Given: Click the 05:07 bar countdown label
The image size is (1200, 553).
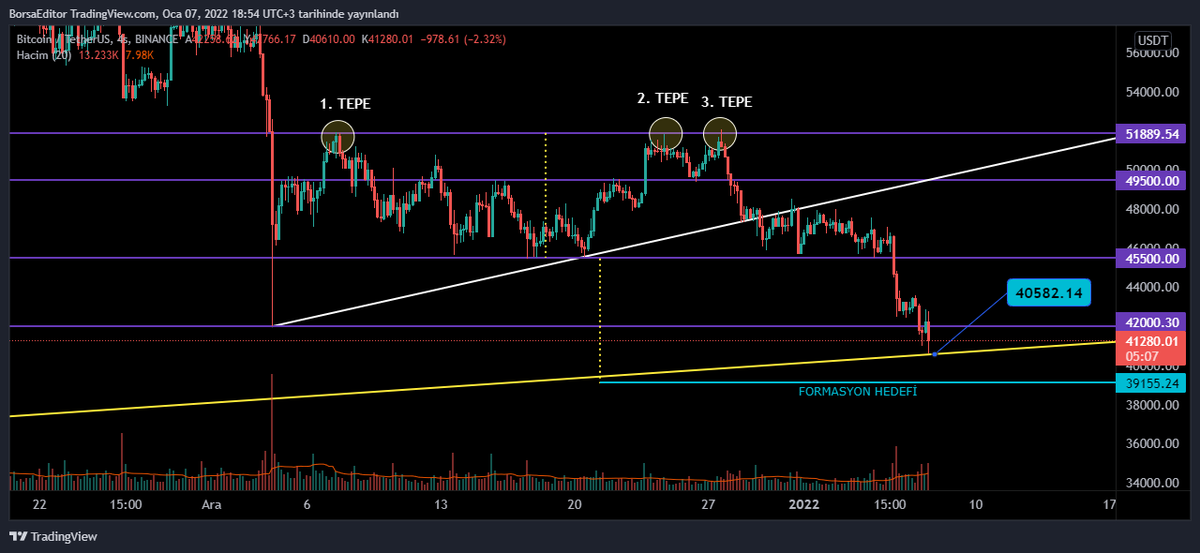Looking at the screenshot, I should pos(1141,355).
